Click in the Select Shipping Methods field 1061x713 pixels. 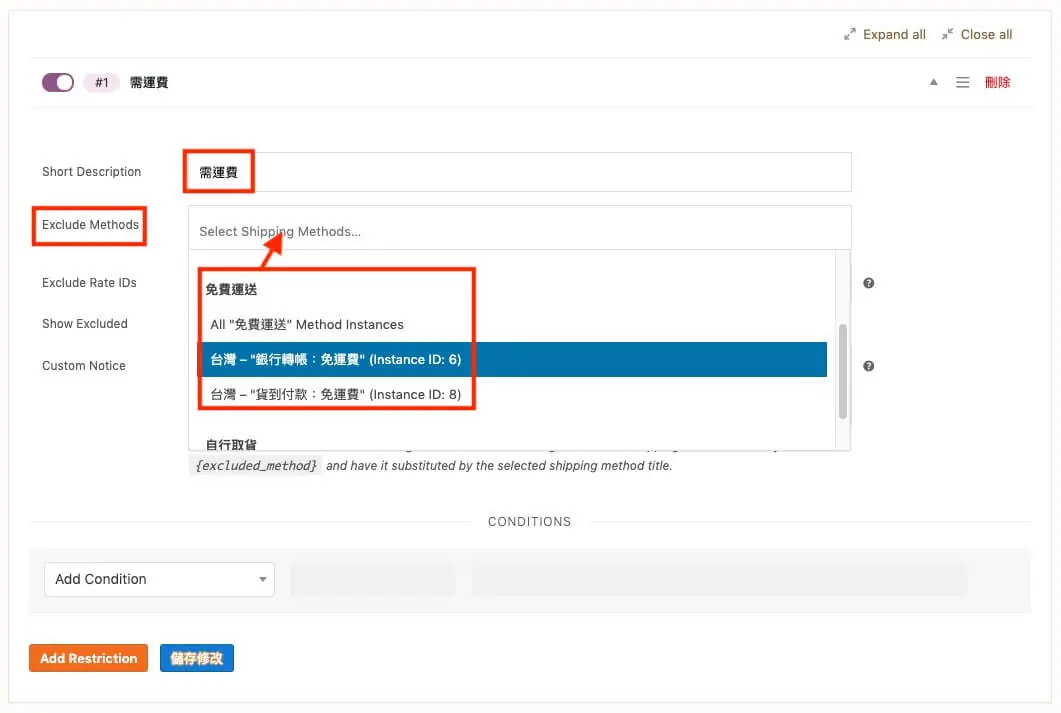coord(520,230)
